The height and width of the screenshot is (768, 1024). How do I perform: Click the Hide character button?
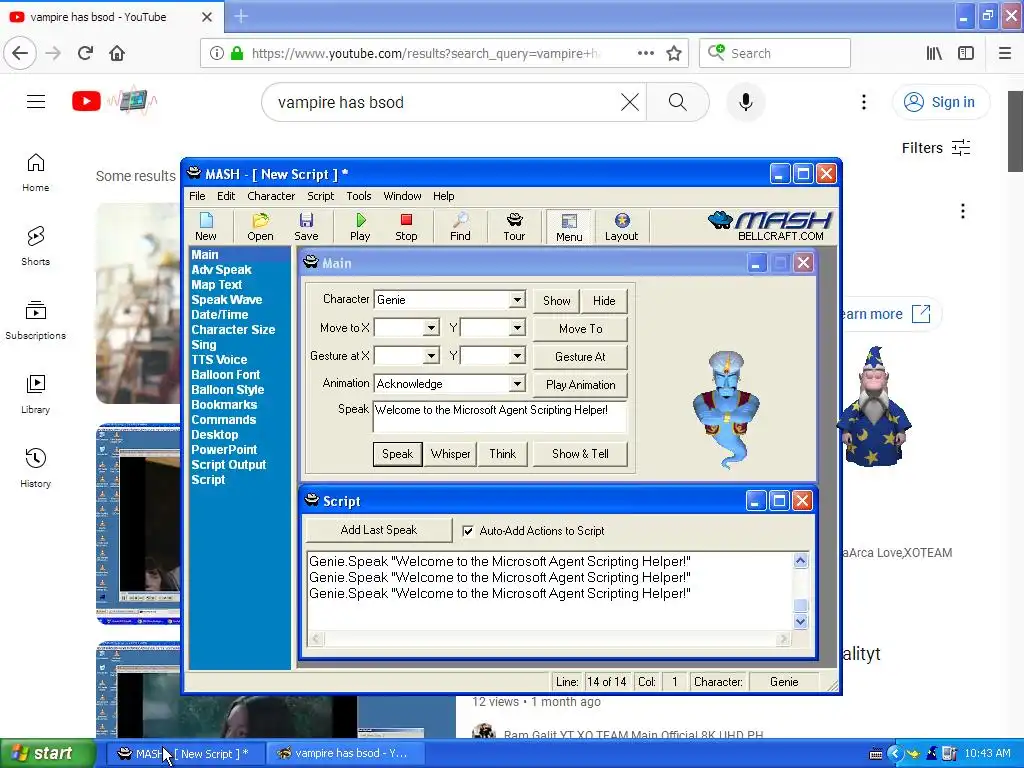pos(604,301)
